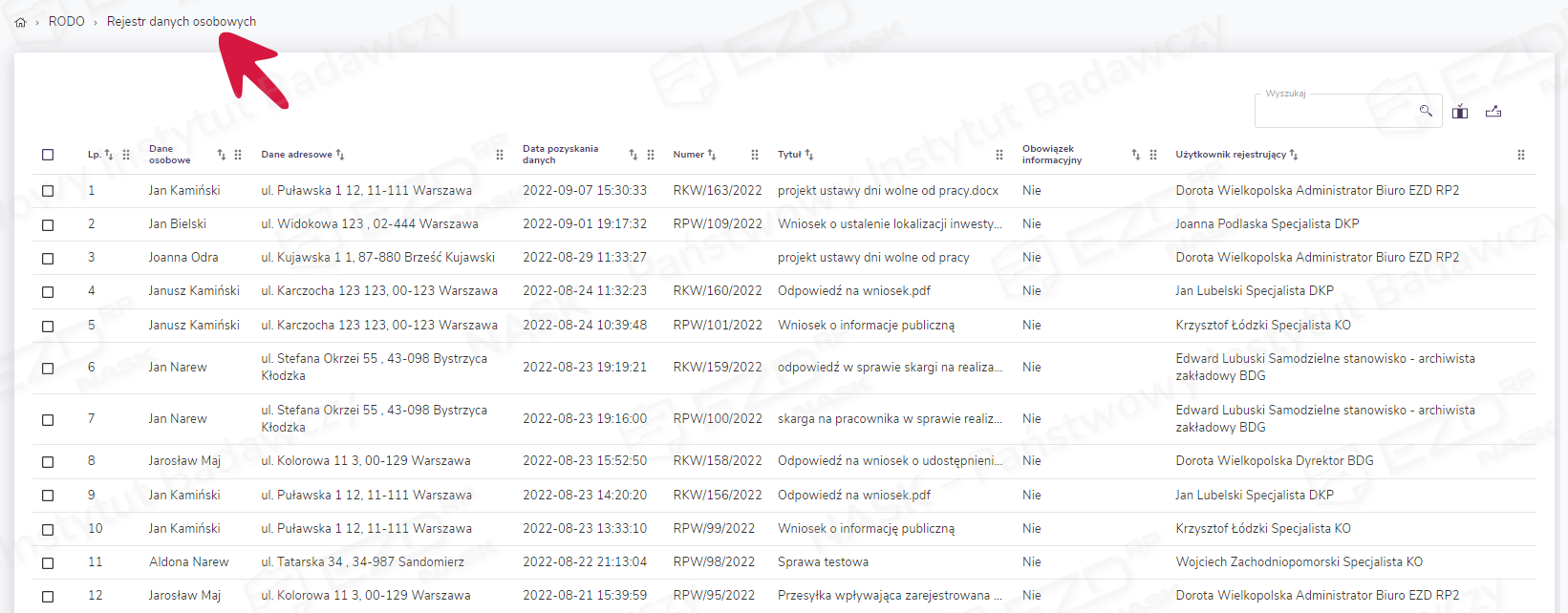
Task: Click the export icon right of search
Action: coord(1493,112)
